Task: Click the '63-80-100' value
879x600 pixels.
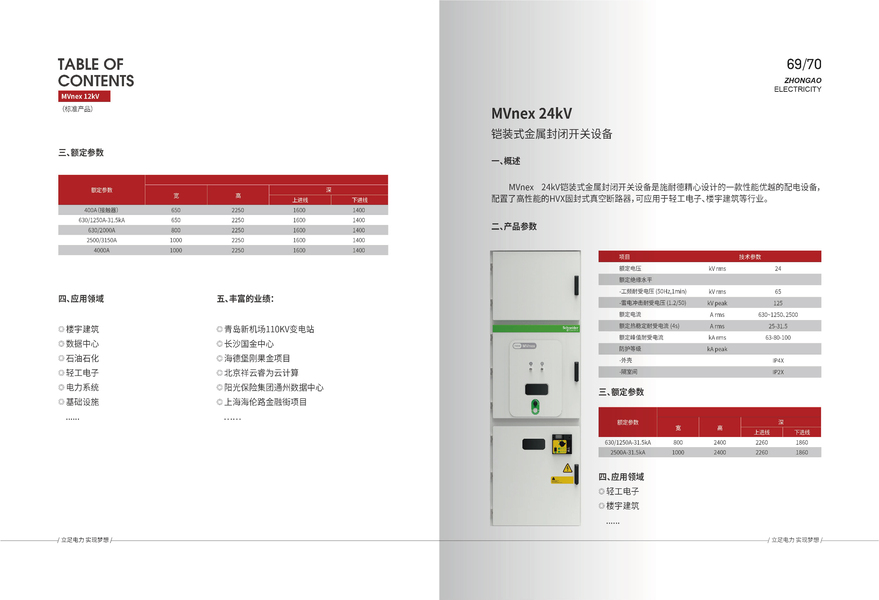Action: 778,338
